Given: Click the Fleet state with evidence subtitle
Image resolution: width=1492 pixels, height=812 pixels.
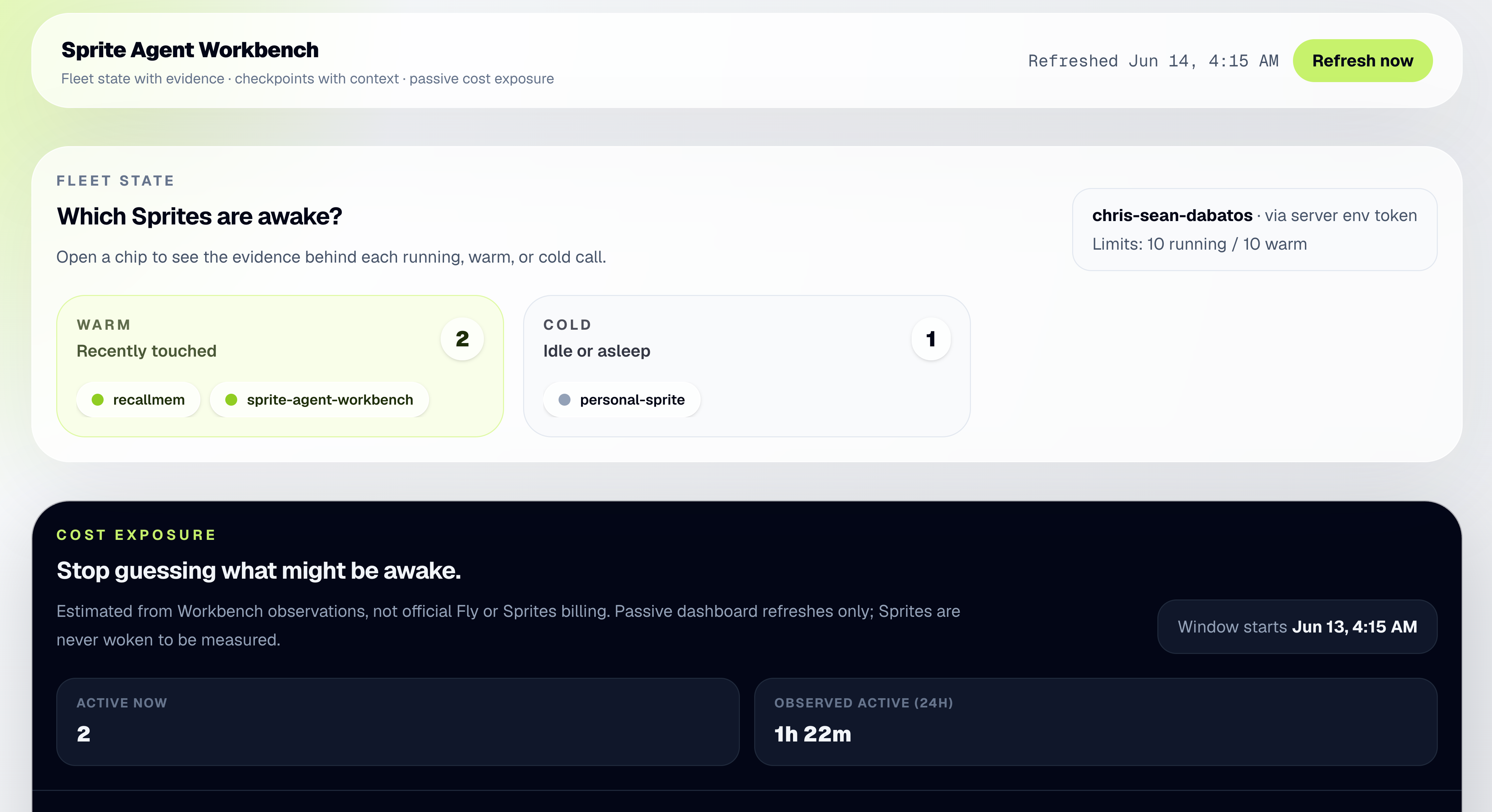Looking at the screenshot, I should [307, 79].
